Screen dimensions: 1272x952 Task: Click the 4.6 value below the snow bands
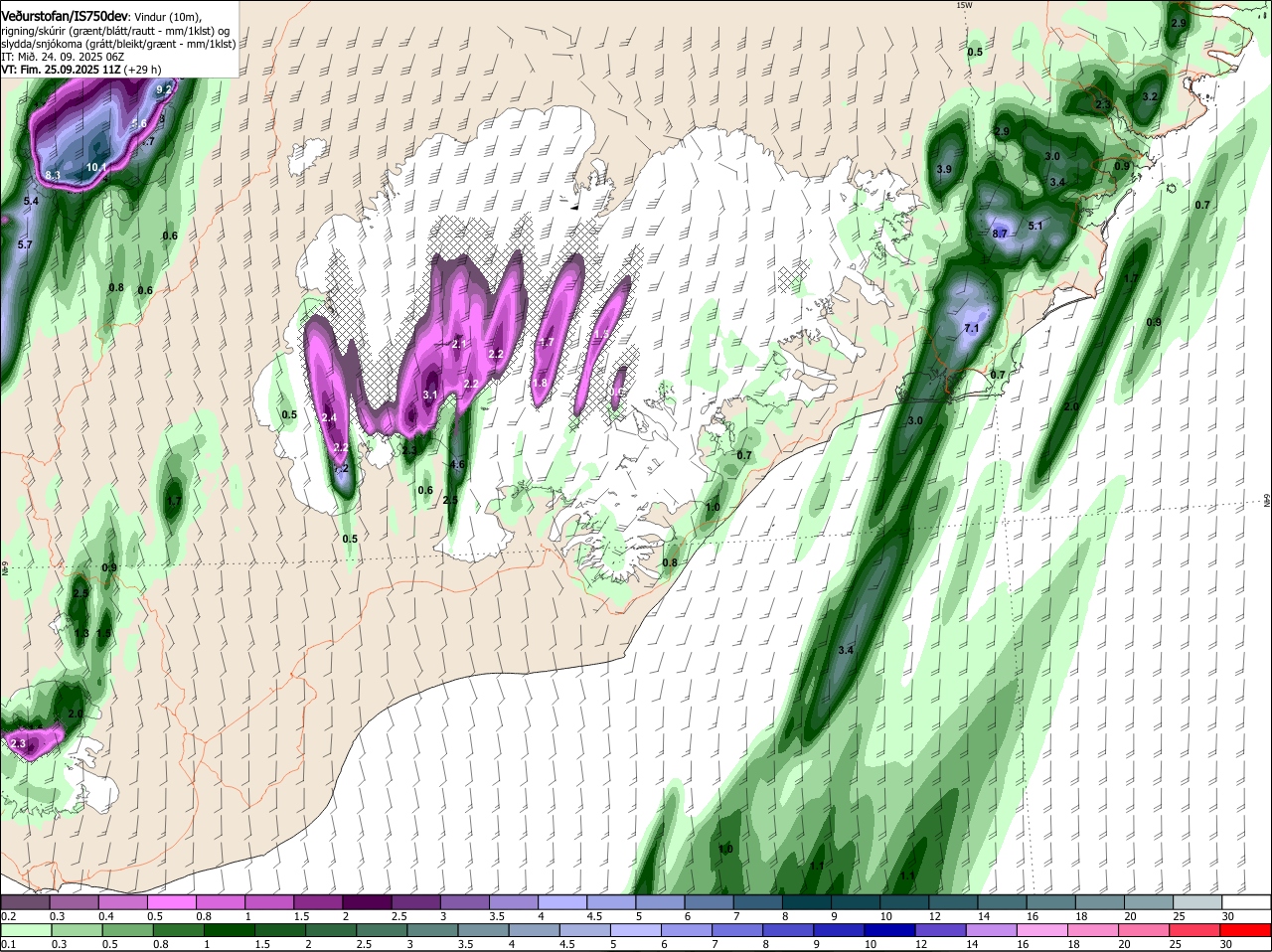pyautogui.click(x=457, y=464)
